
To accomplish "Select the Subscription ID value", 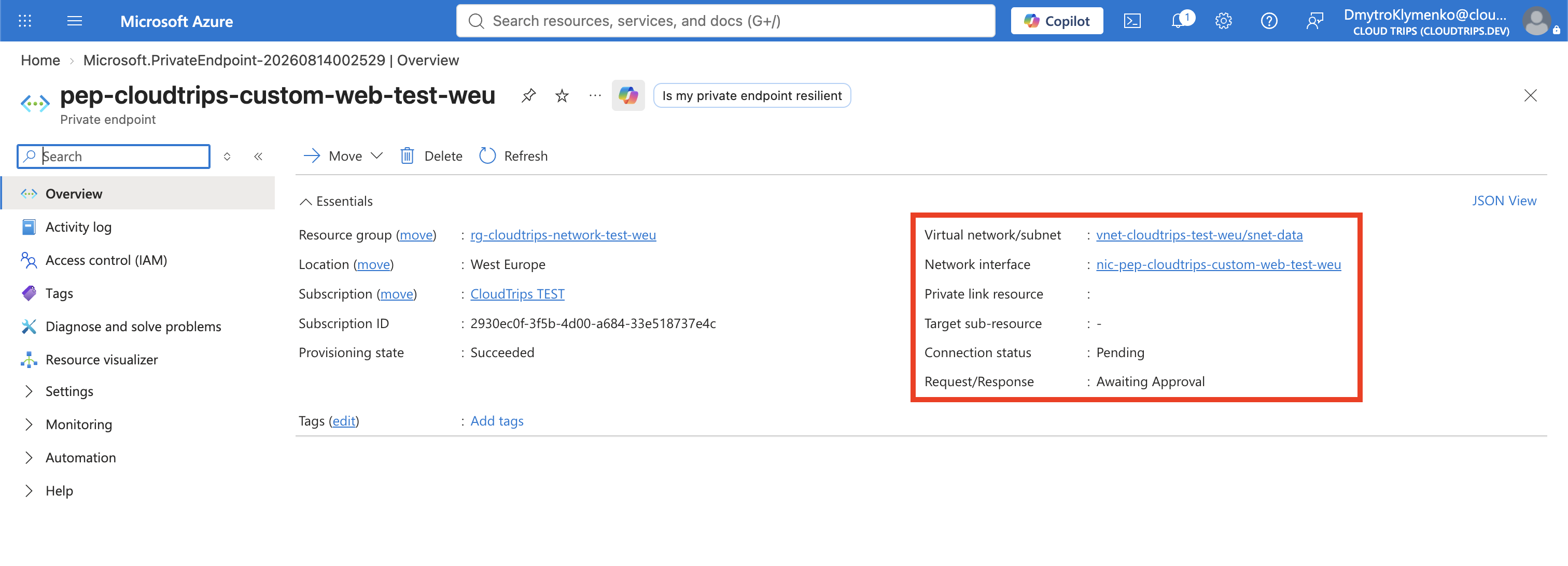I will 593,323.
